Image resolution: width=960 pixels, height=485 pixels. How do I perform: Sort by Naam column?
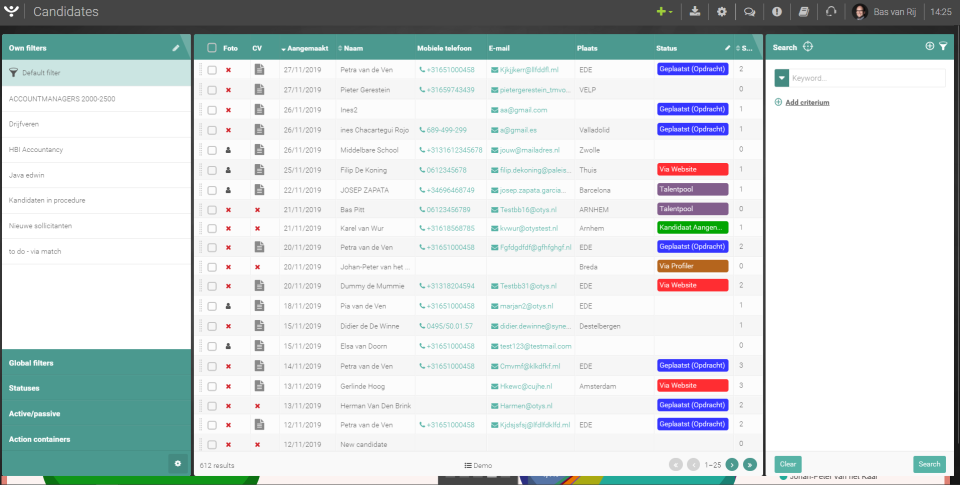coord(350,48)
